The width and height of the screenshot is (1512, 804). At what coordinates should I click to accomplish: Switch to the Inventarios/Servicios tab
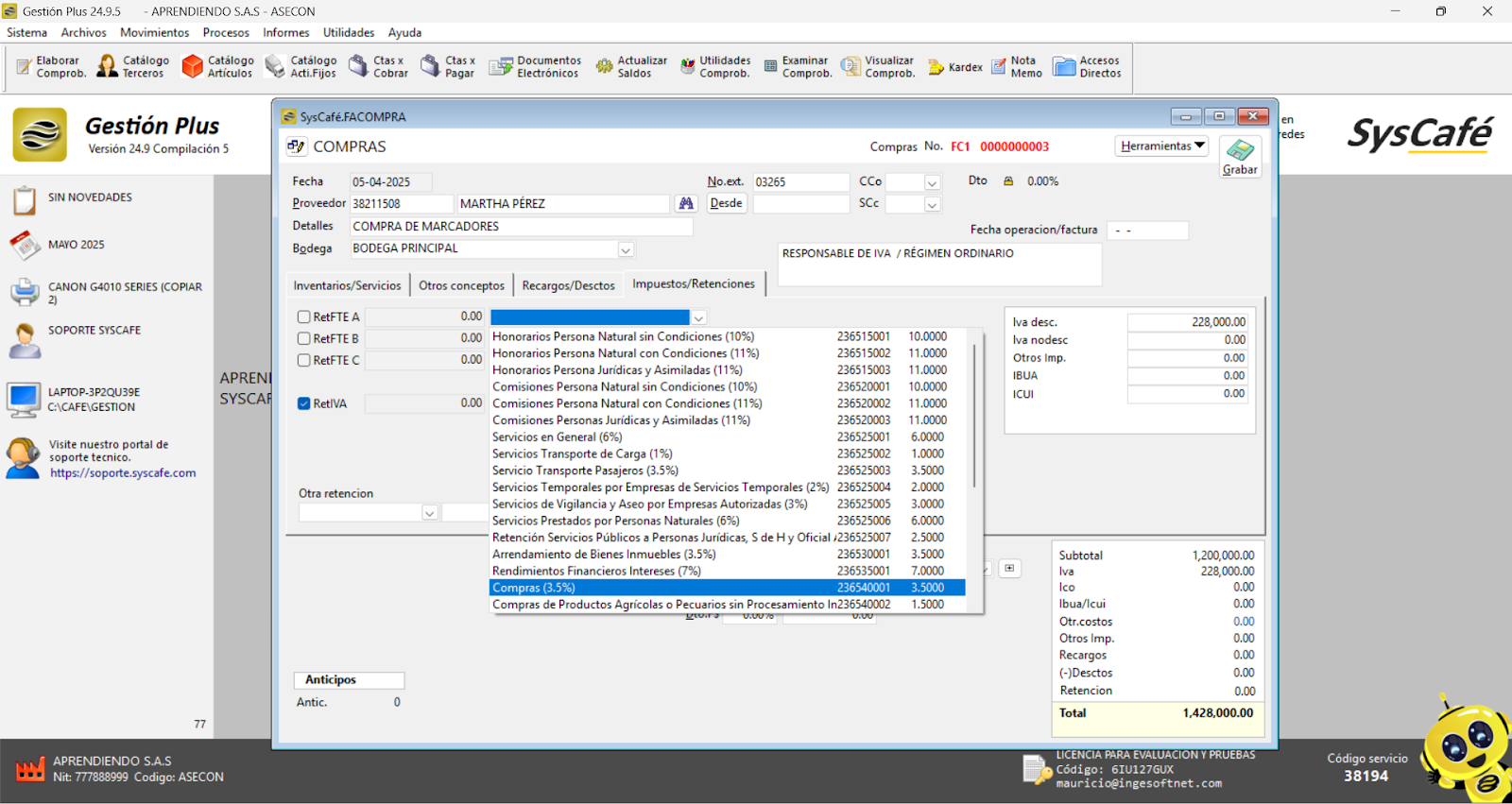coord(347,285)
